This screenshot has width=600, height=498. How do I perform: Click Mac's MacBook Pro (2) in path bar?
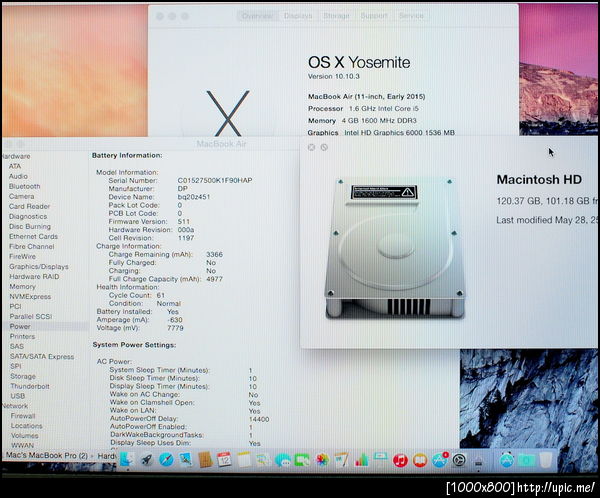(x=47, y=456)
